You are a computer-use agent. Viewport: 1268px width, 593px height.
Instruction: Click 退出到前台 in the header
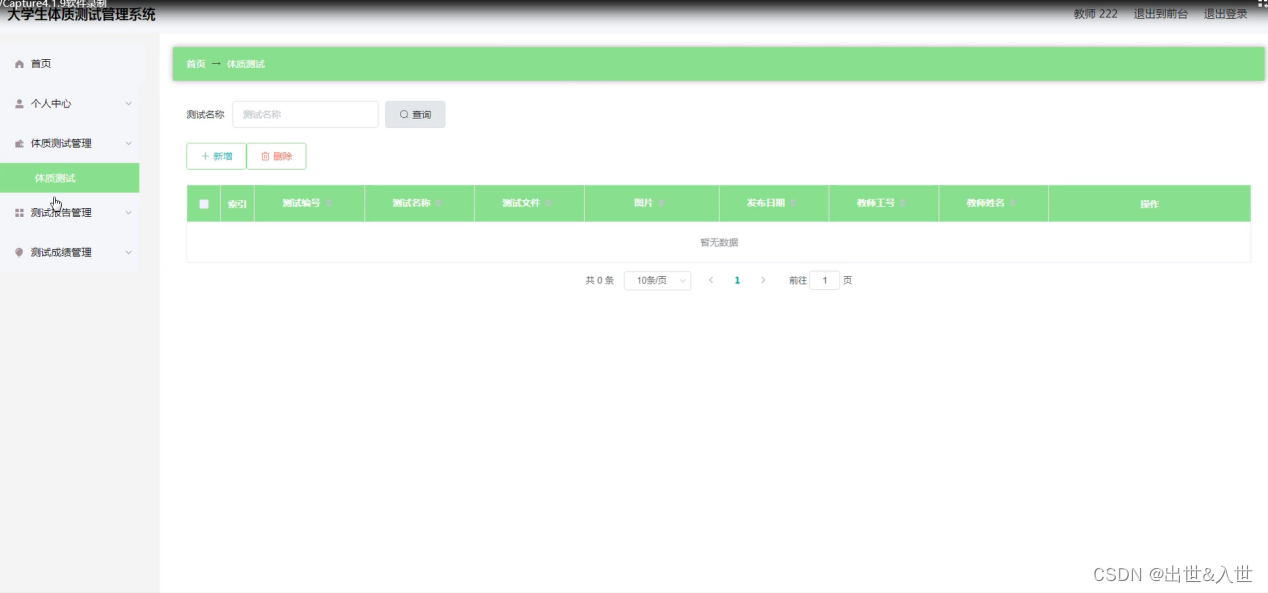click(x=1161, y=14)
